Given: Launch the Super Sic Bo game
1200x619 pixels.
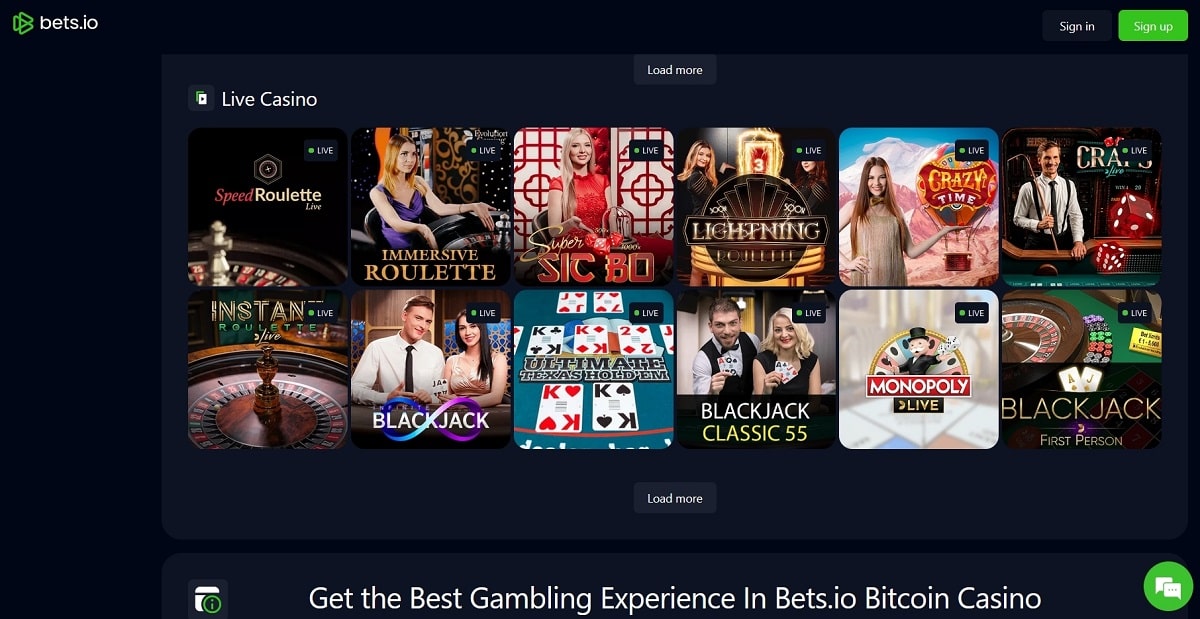Looking at the screenshot, I should (x=594, y=207).
